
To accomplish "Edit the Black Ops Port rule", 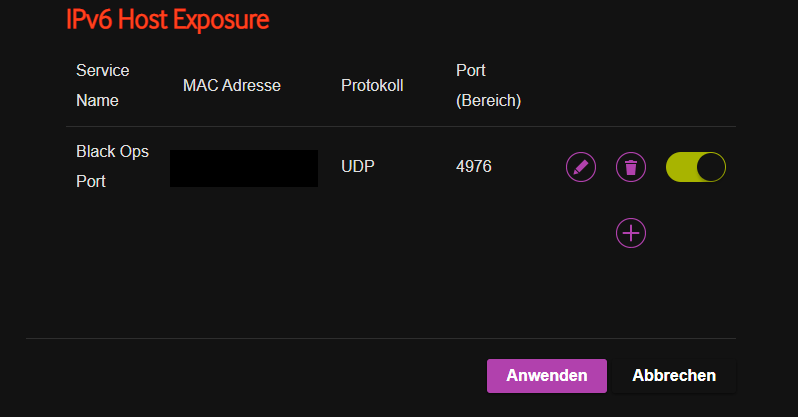I will point(581,167).
